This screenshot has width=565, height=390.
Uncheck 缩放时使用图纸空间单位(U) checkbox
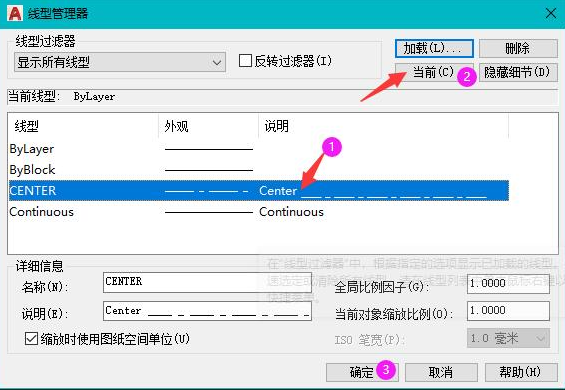coord(31,339)
